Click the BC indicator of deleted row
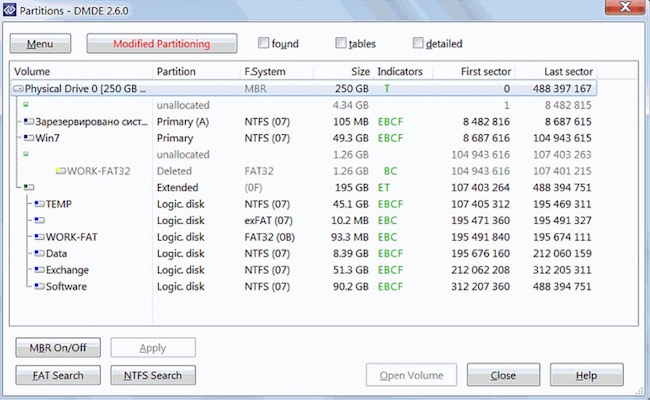 [390, 171]
